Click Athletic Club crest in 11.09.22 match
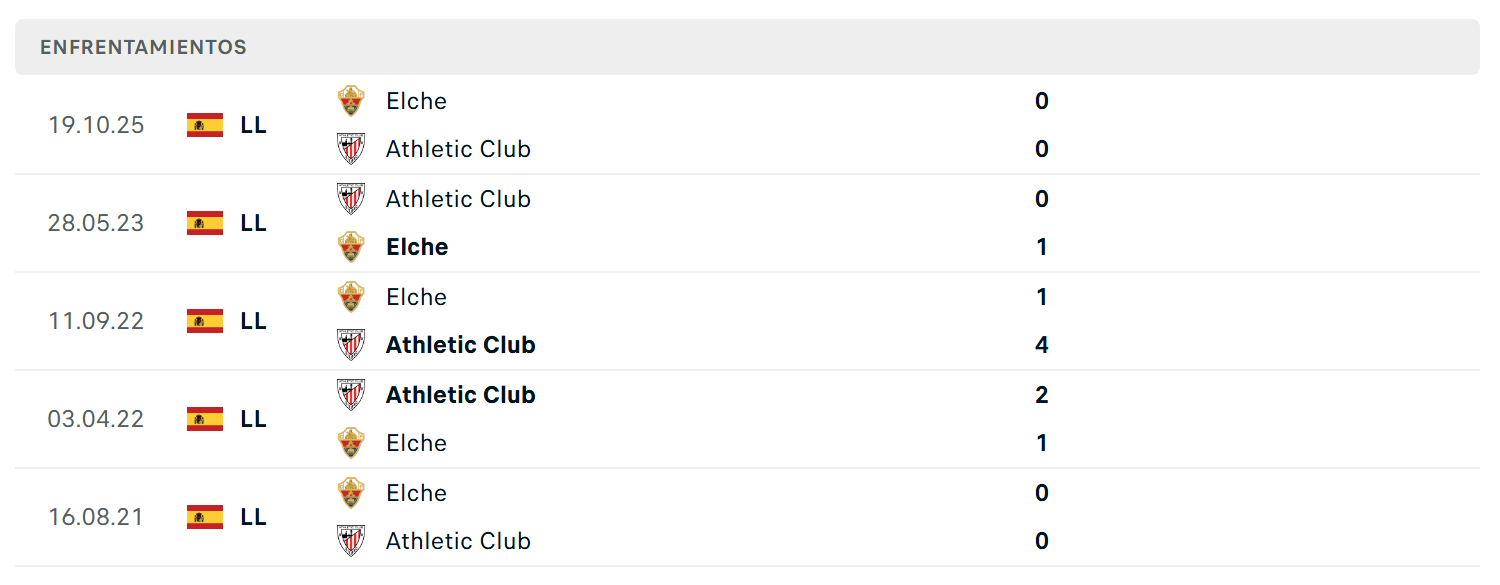Screen dimensions: 1500x585 tap(351, 345)
